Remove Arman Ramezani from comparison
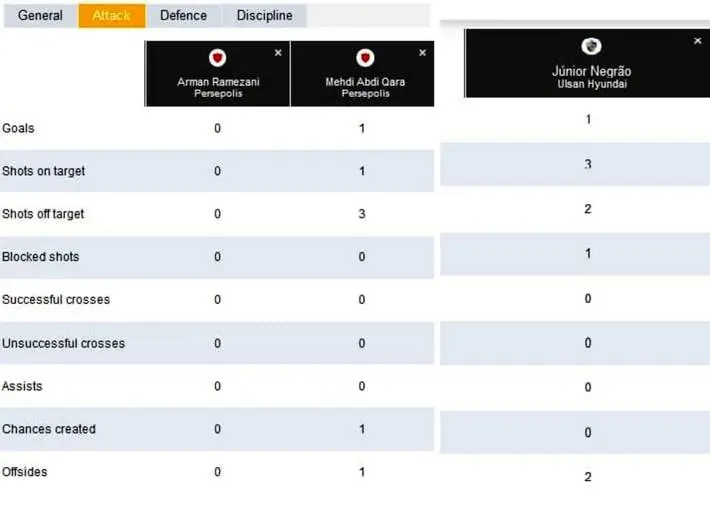Screen dimensions: 710x516 click(x=278, y=53)
